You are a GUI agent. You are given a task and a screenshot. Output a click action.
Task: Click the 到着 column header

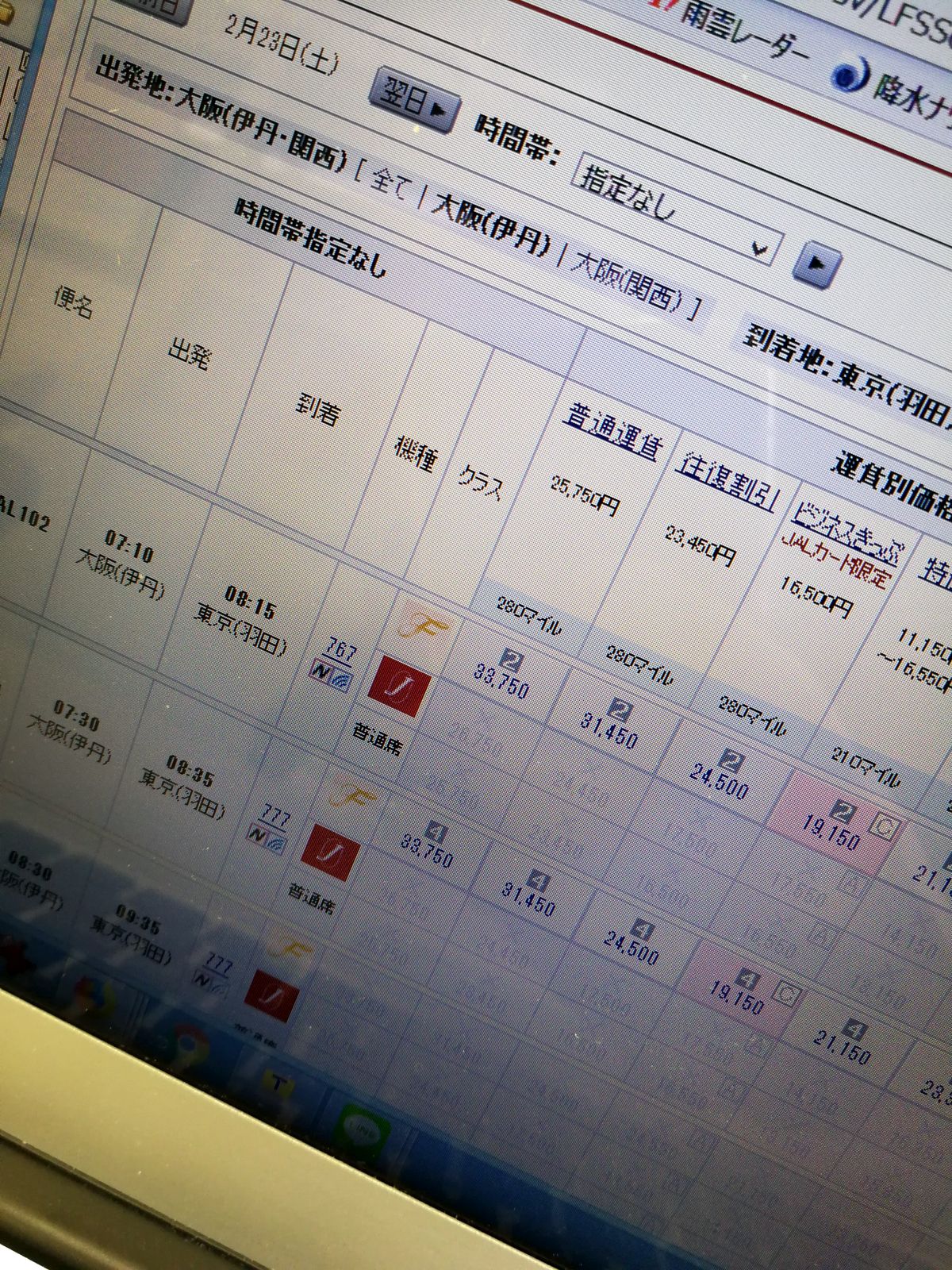pos(317,411)
